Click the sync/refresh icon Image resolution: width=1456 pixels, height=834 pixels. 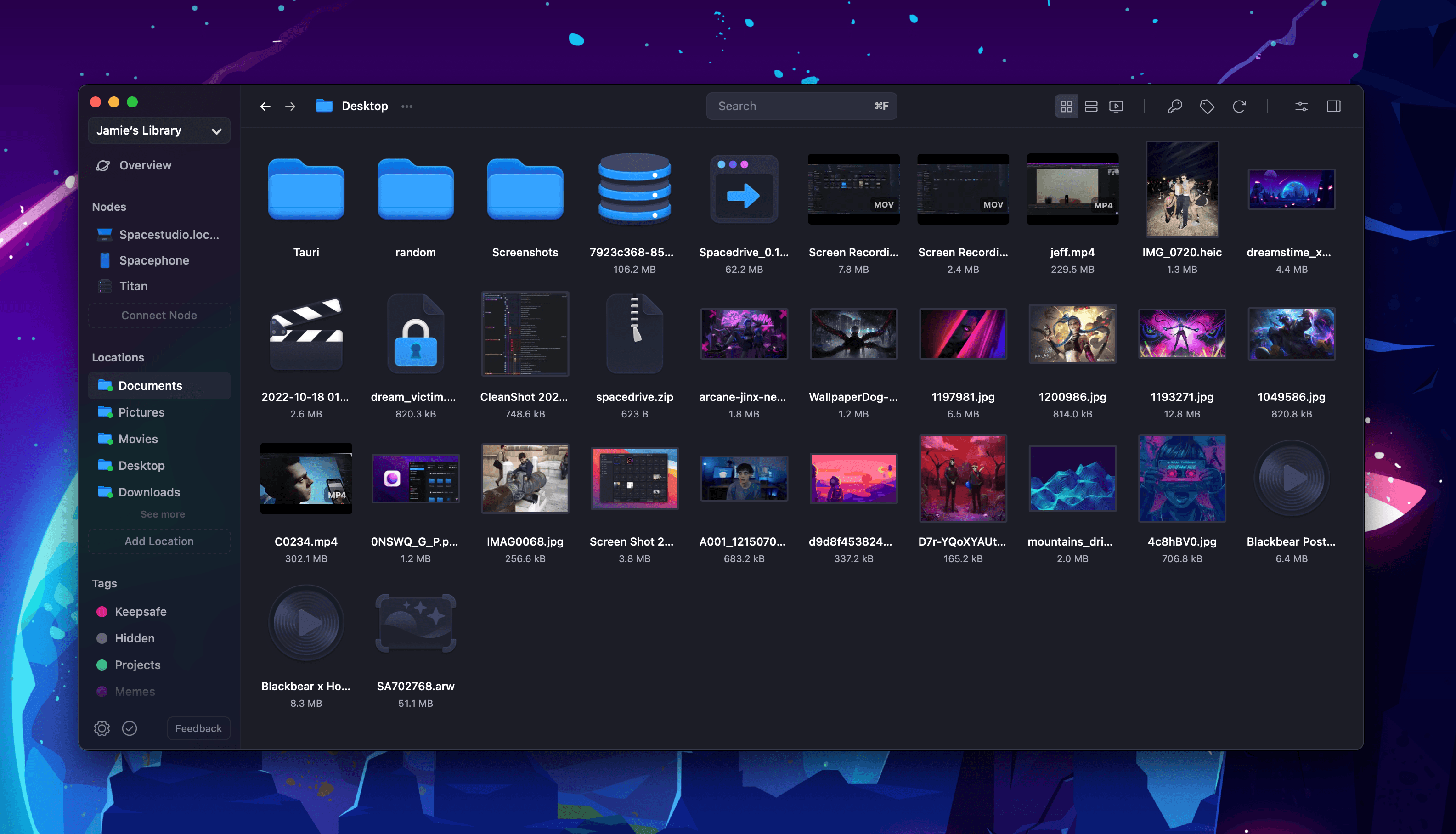(x=1240, y=105)
